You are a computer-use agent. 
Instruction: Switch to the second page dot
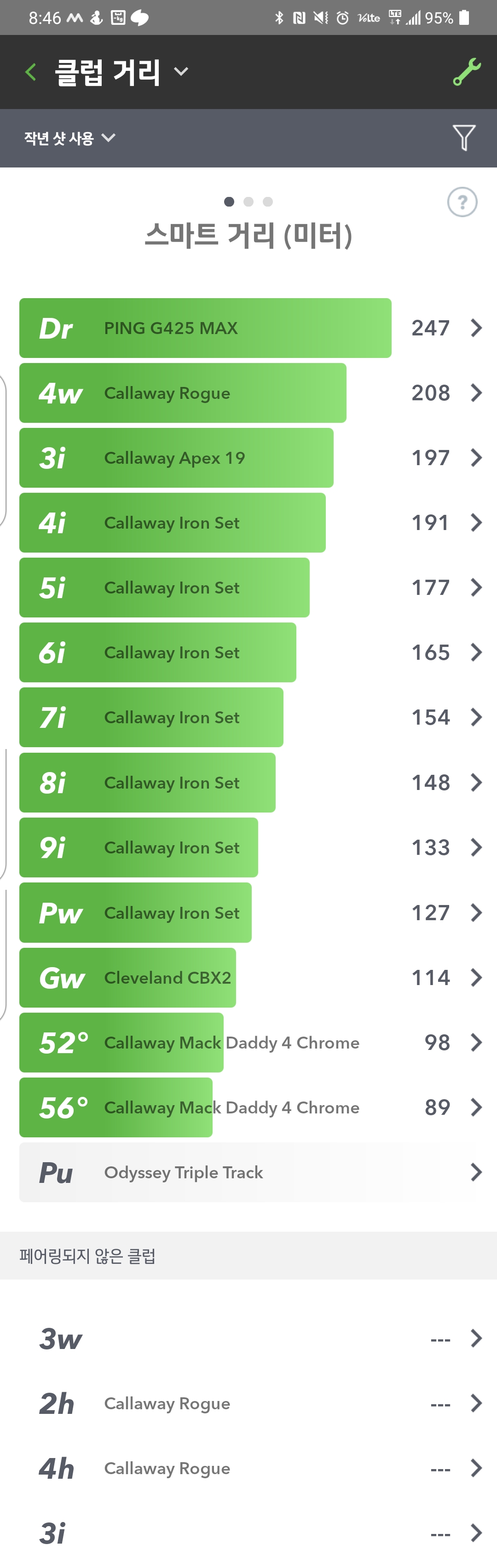[x=248, y=202]
